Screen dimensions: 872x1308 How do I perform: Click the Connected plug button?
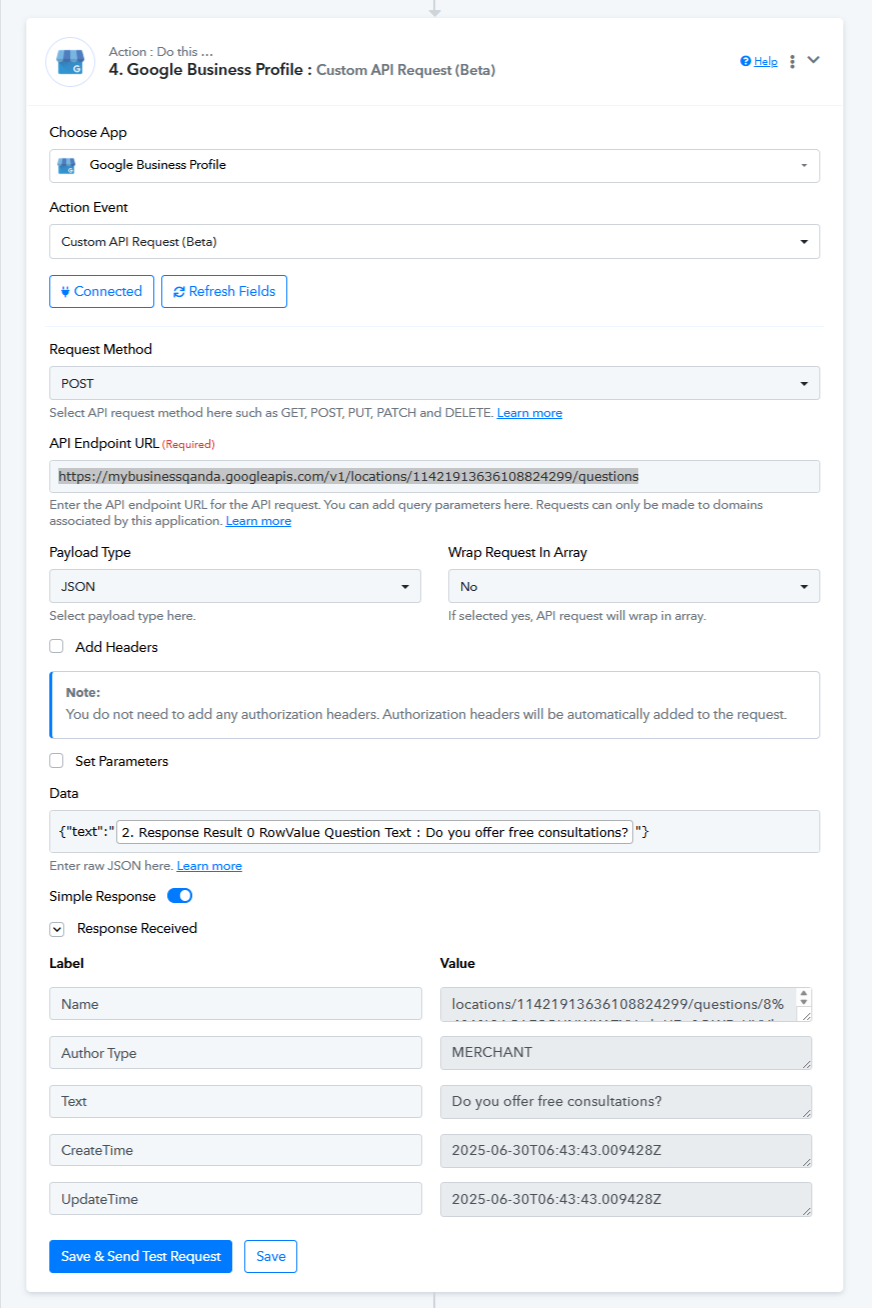tap(102, 291)
